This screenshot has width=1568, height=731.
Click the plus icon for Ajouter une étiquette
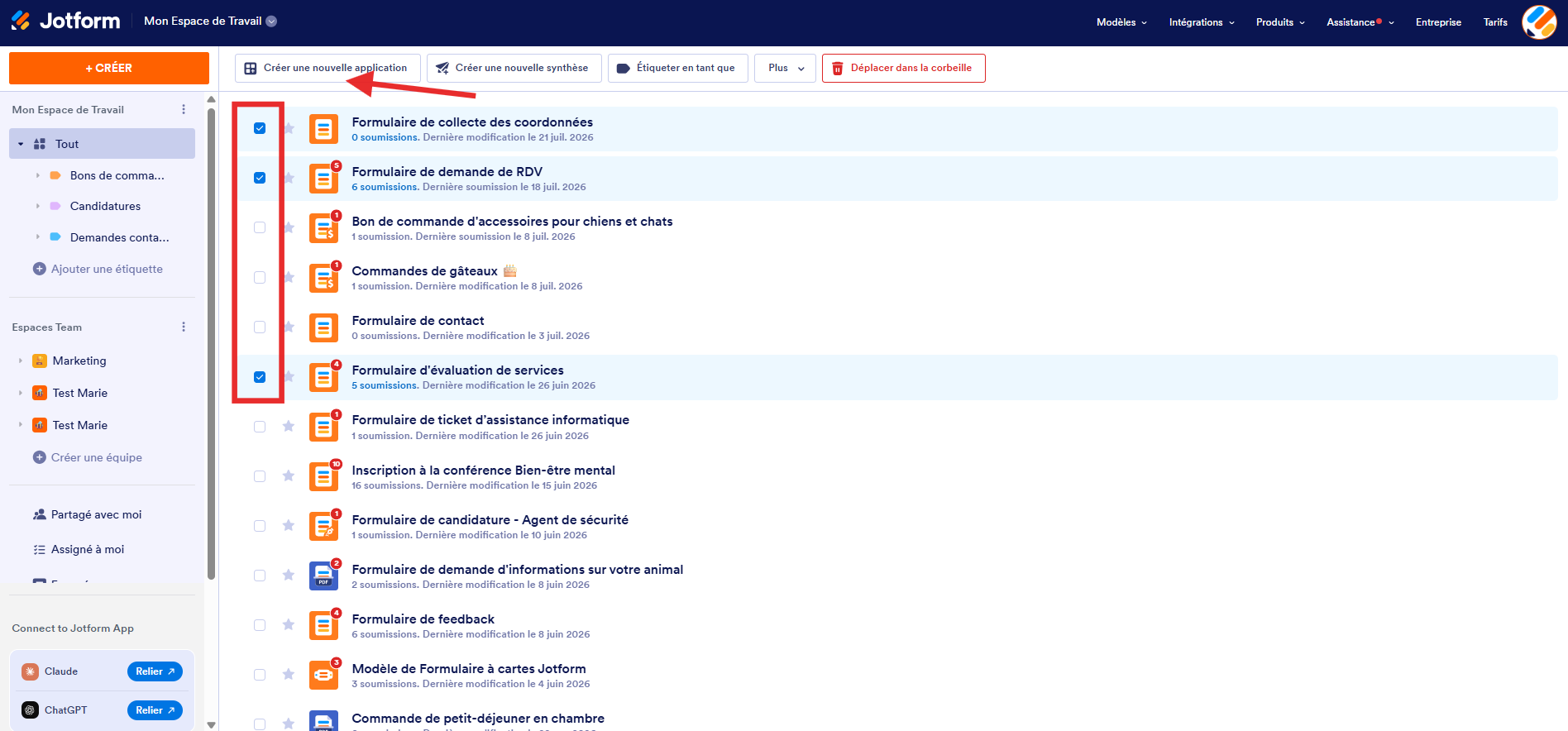point(39,269)
